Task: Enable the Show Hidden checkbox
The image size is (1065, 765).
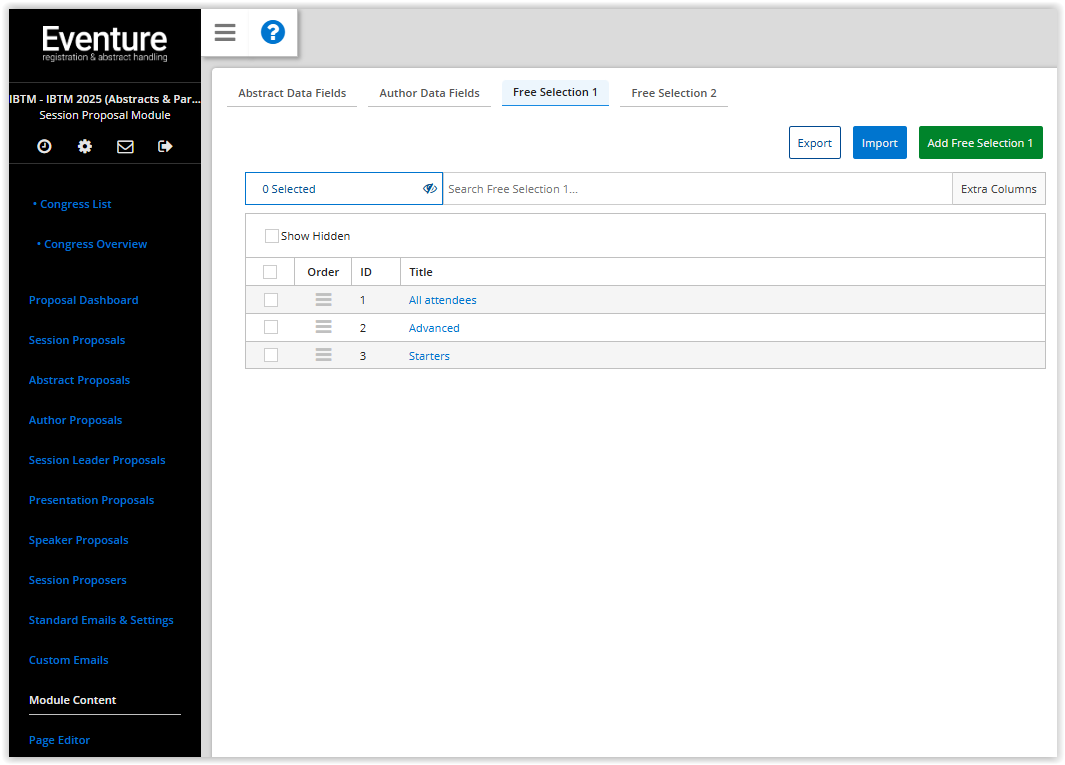Action: (x=272, y=236)
